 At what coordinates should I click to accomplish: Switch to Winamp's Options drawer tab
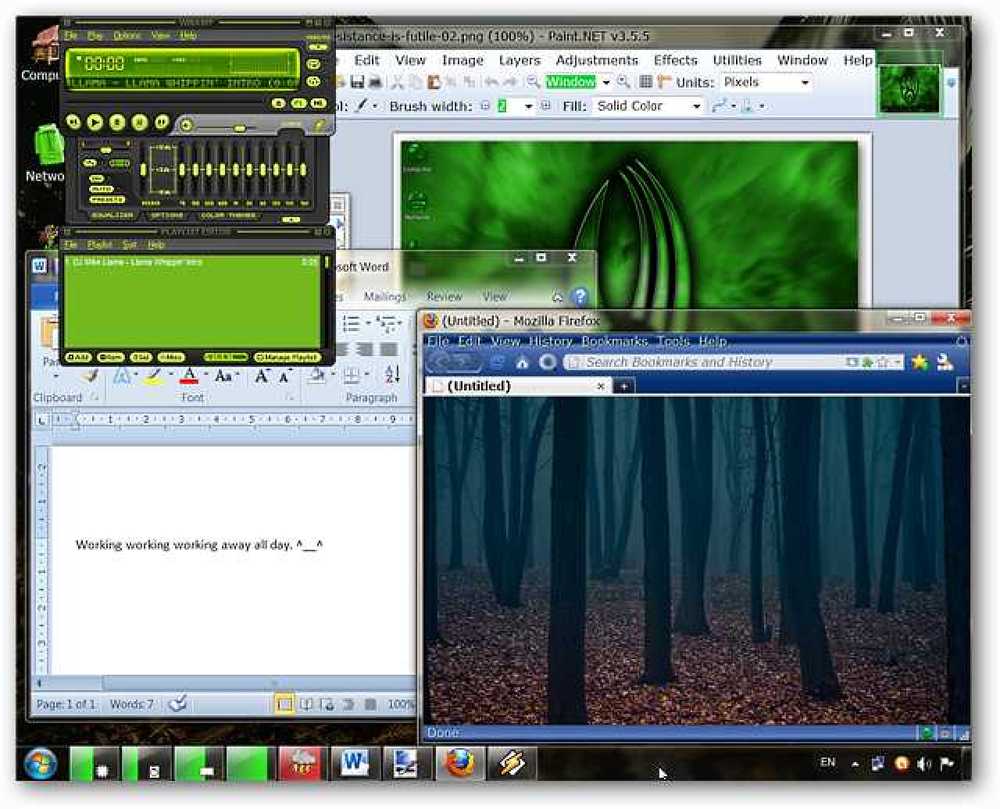click(x=167, y=215)
